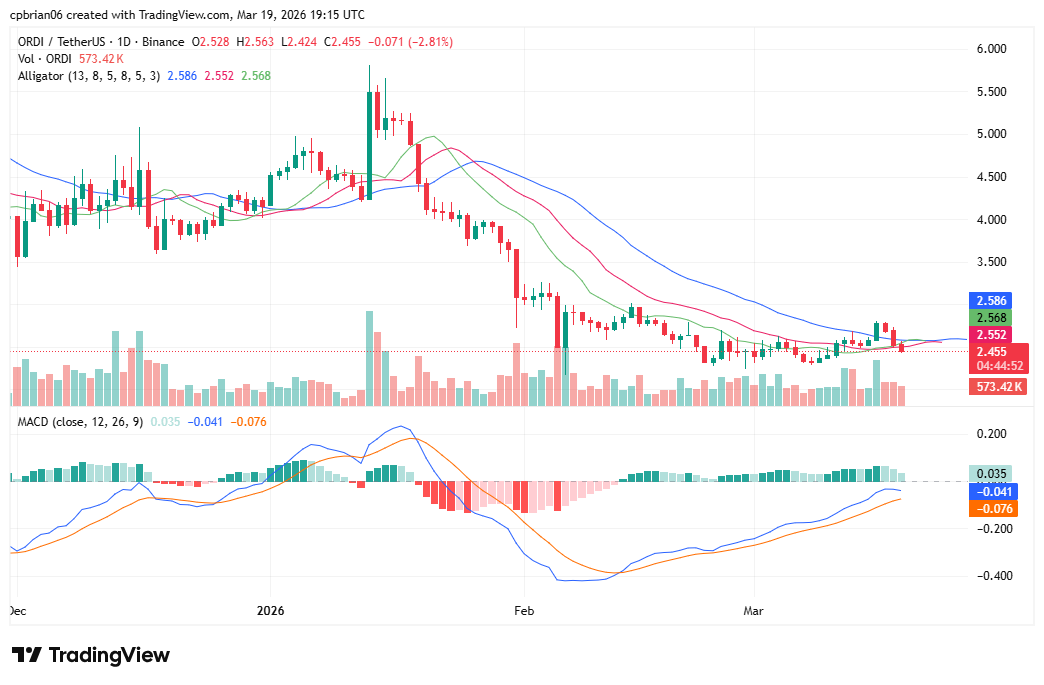
Task: Click the Feb label on time axis
Action: [519, 608]
